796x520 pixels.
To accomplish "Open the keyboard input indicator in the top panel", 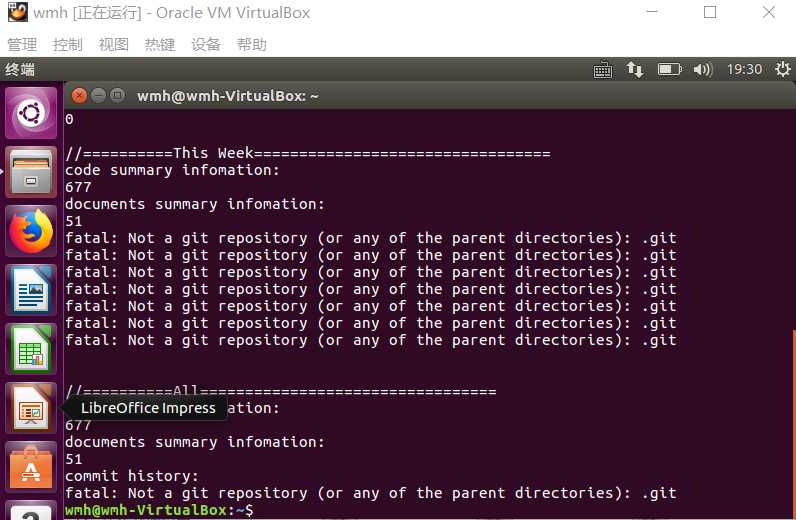I will [x=603, y=70].
